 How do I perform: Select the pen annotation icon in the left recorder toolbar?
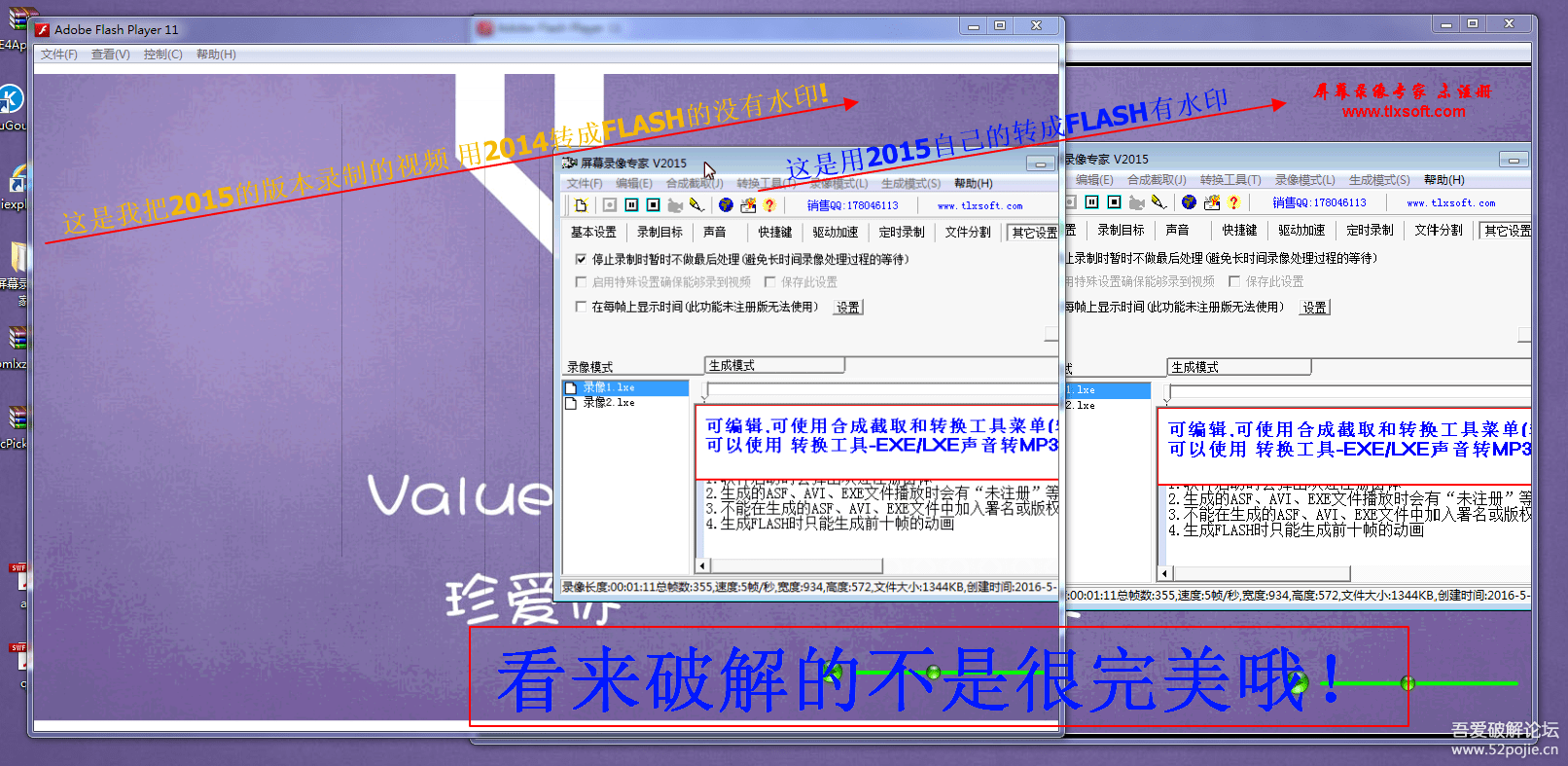coord(696,205)
